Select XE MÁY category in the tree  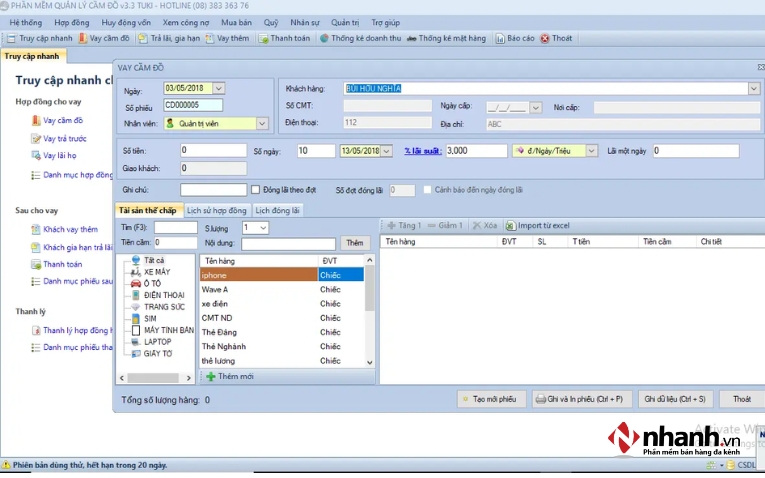(x=156, y=271)
